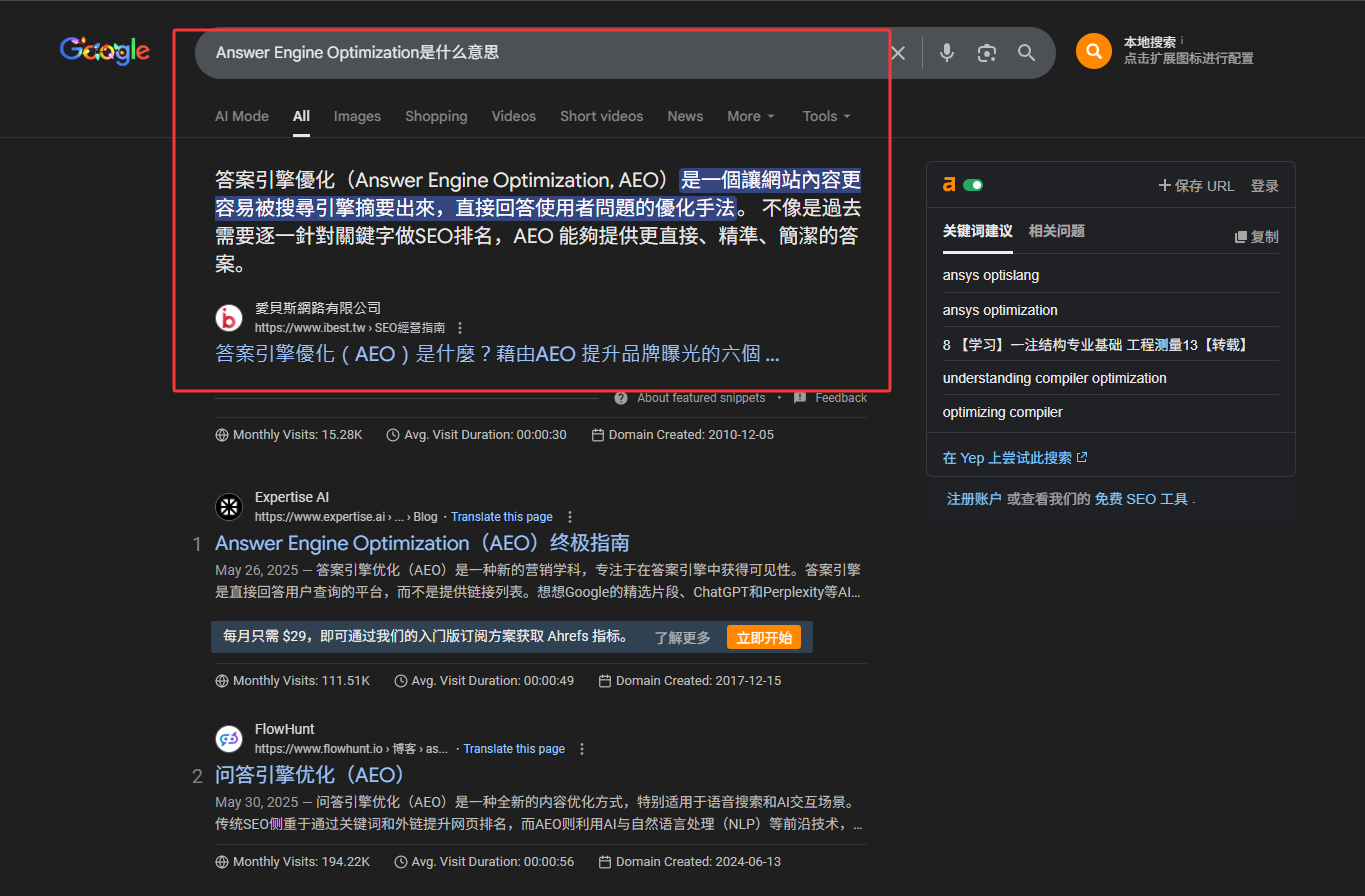Switch to 相关问题 tab
Screen dimensions: 1365x896
coord(1057,231)
